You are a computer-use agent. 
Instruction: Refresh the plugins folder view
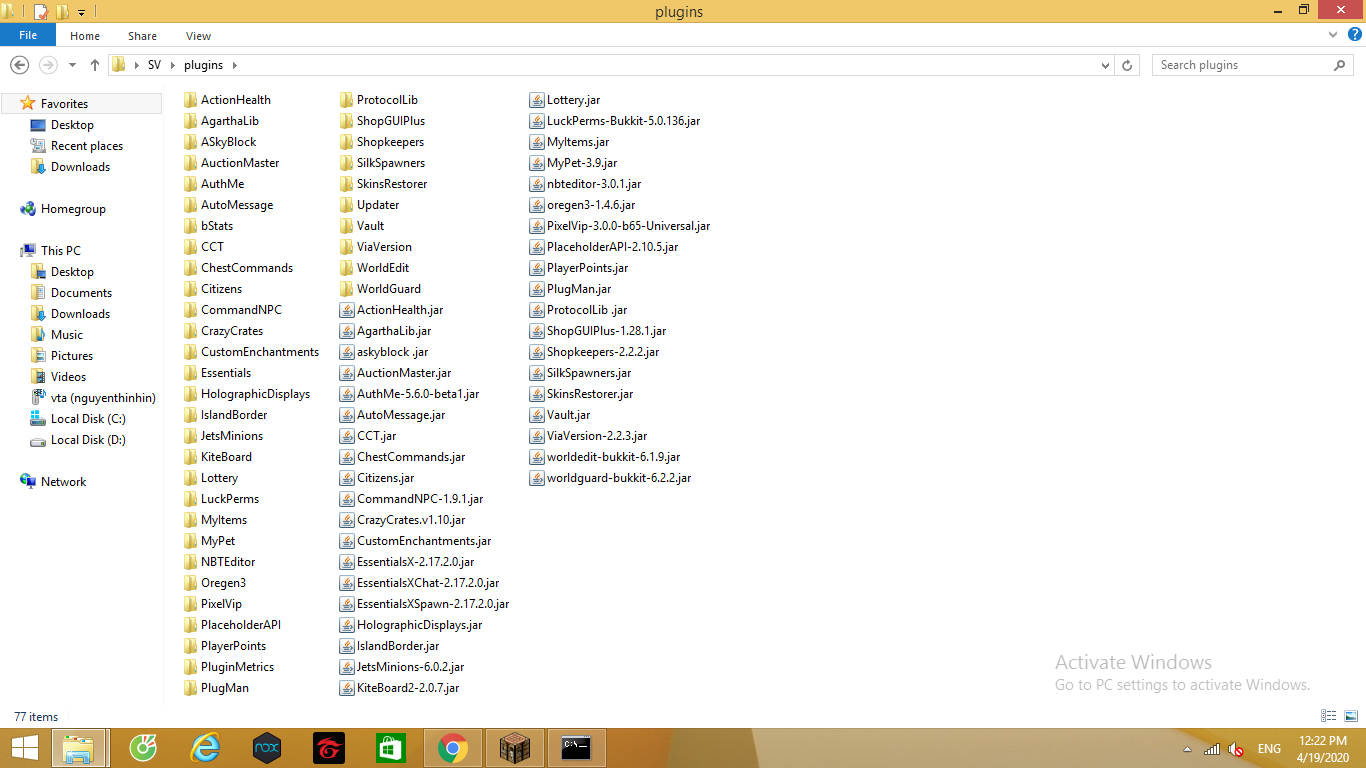1127,65
